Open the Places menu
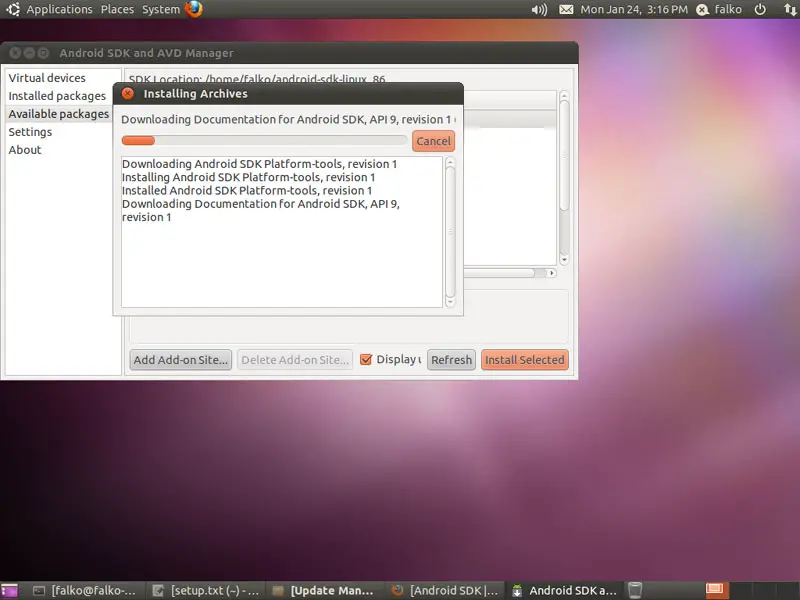The height and width of the screenshot is (600, 800). [x=117, y=10]
